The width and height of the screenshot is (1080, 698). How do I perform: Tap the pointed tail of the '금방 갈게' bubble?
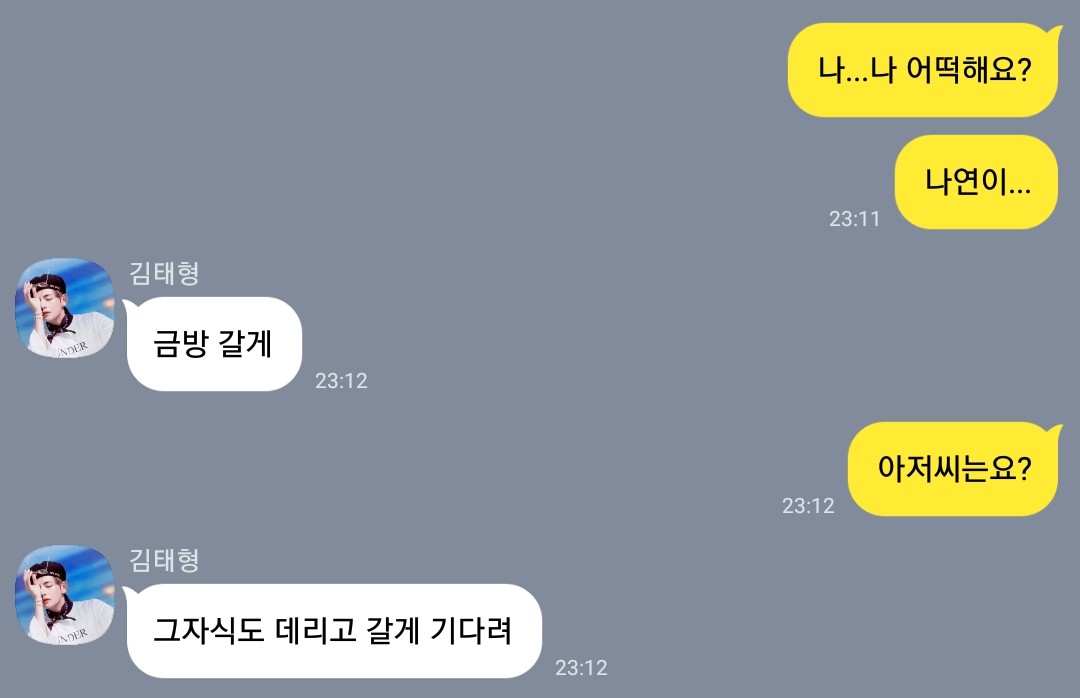pyautogui.click(x=131, y=307)
